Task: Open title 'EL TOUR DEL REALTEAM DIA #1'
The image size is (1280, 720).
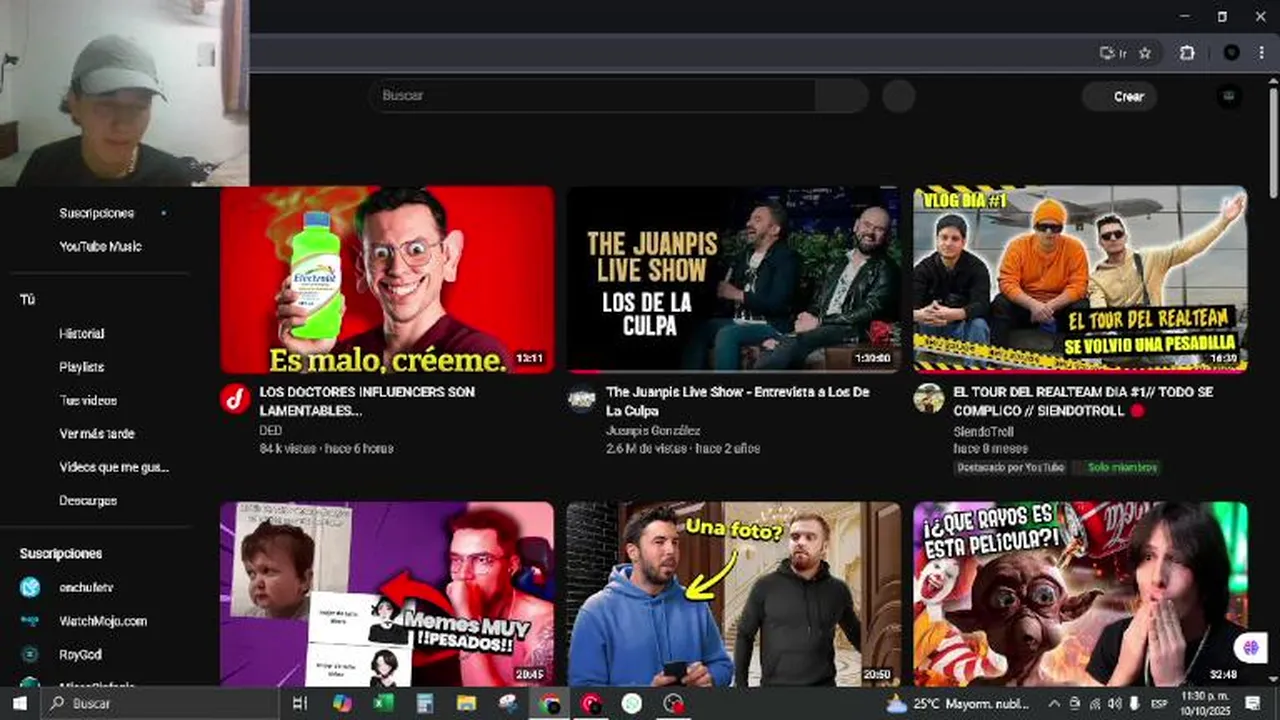Action: (x=1083, y=401)
